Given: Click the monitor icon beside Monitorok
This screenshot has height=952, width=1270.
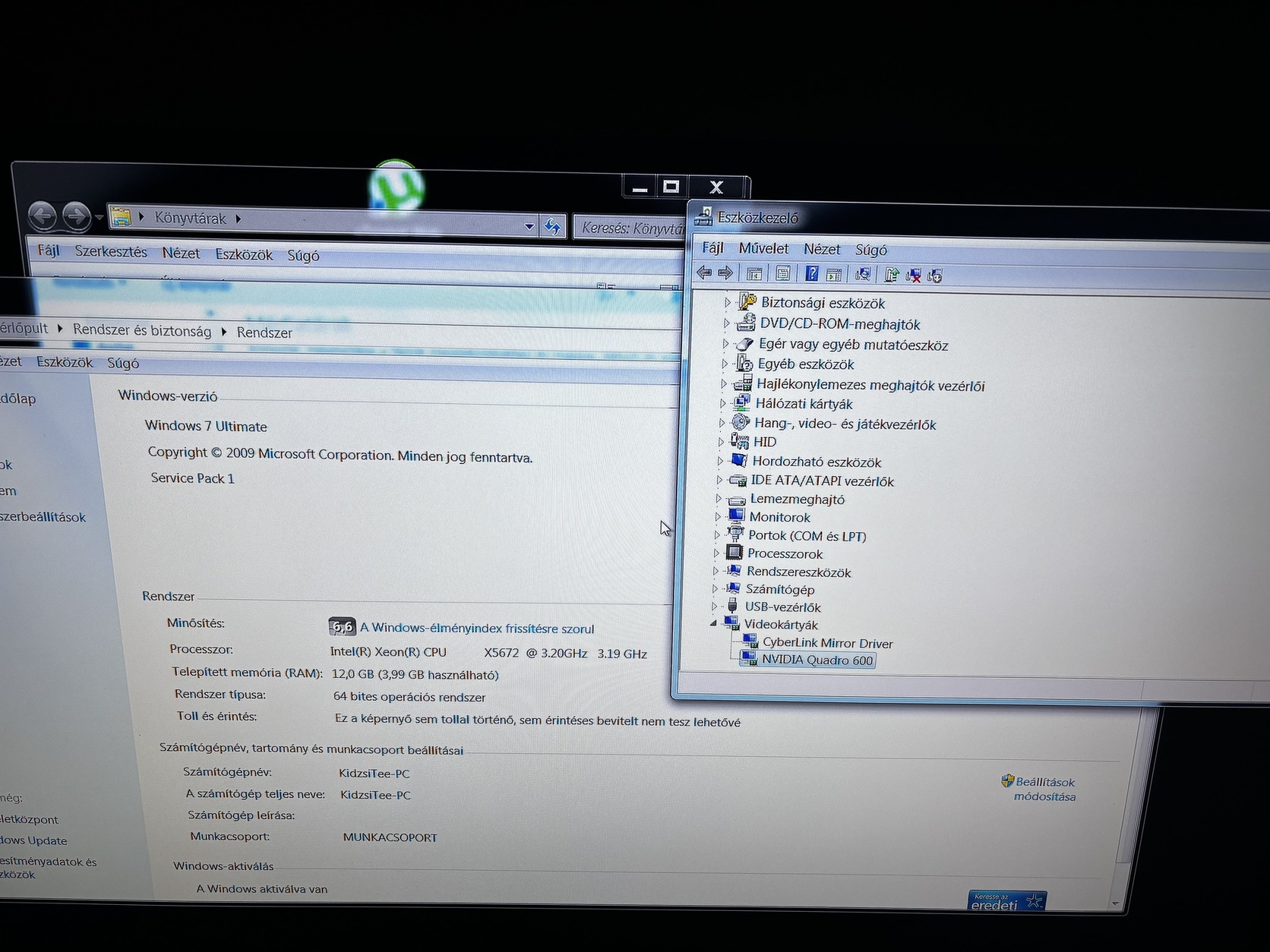Looking at the screenshot, I should 736,516.
